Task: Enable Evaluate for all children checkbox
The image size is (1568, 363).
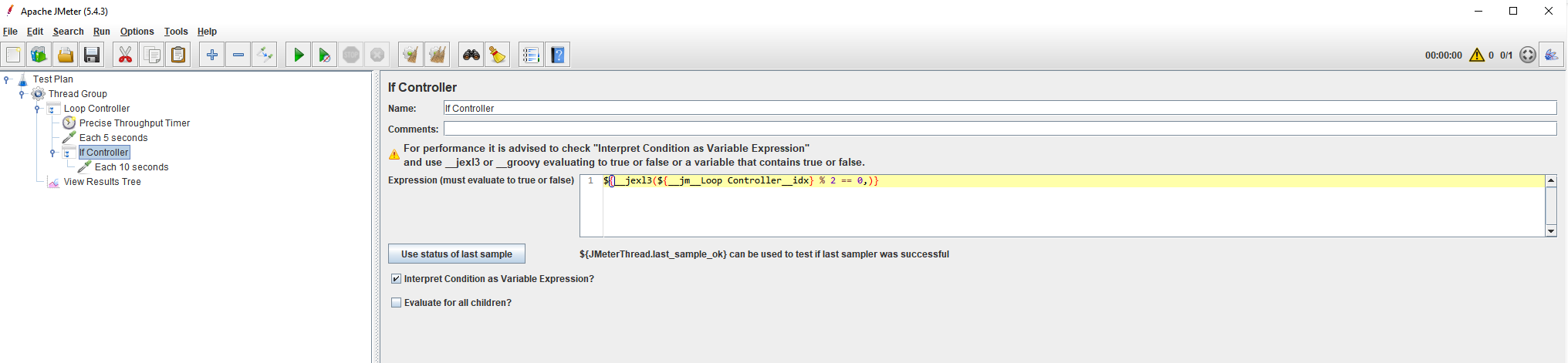Action: coord(396,303)
